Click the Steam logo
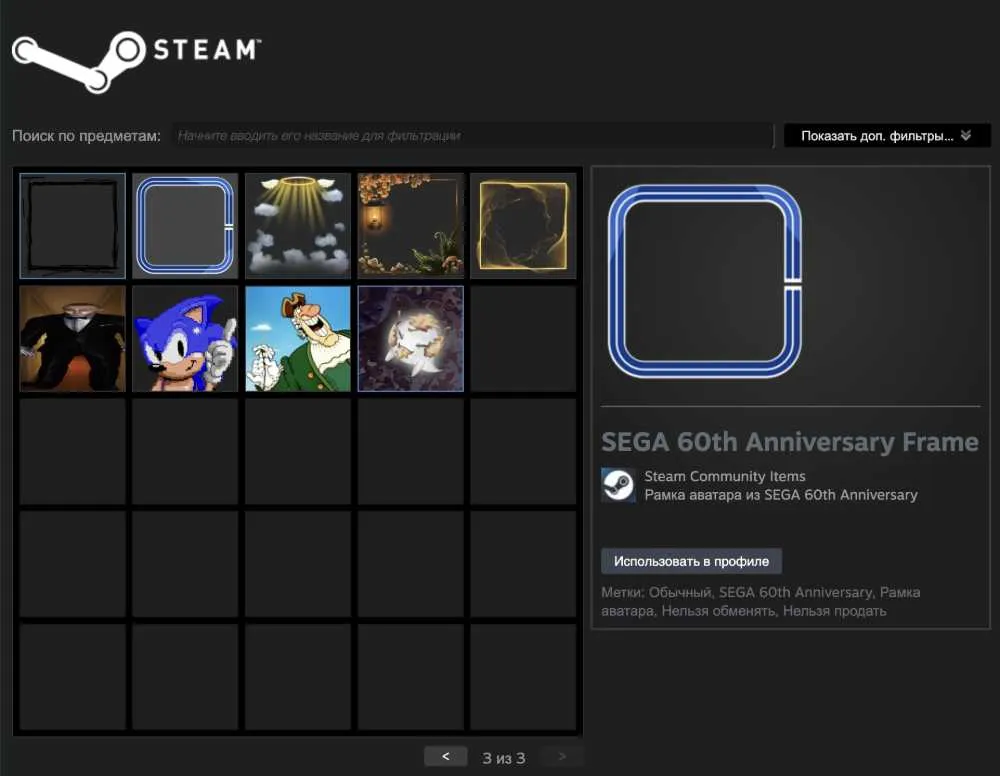Viewport: 1000px width, 776px height. [x=136, y=61]
